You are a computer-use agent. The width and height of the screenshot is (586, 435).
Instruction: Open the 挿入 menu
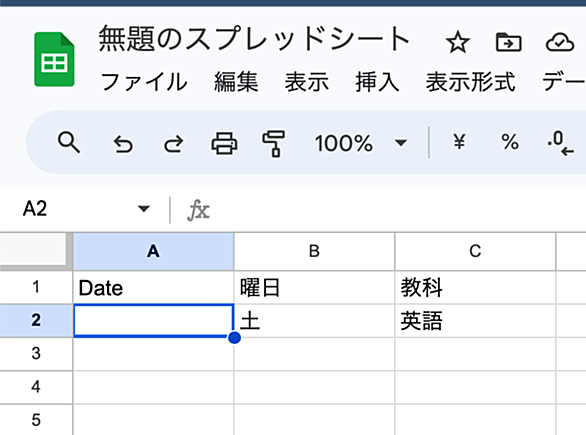tap(377, 82)
